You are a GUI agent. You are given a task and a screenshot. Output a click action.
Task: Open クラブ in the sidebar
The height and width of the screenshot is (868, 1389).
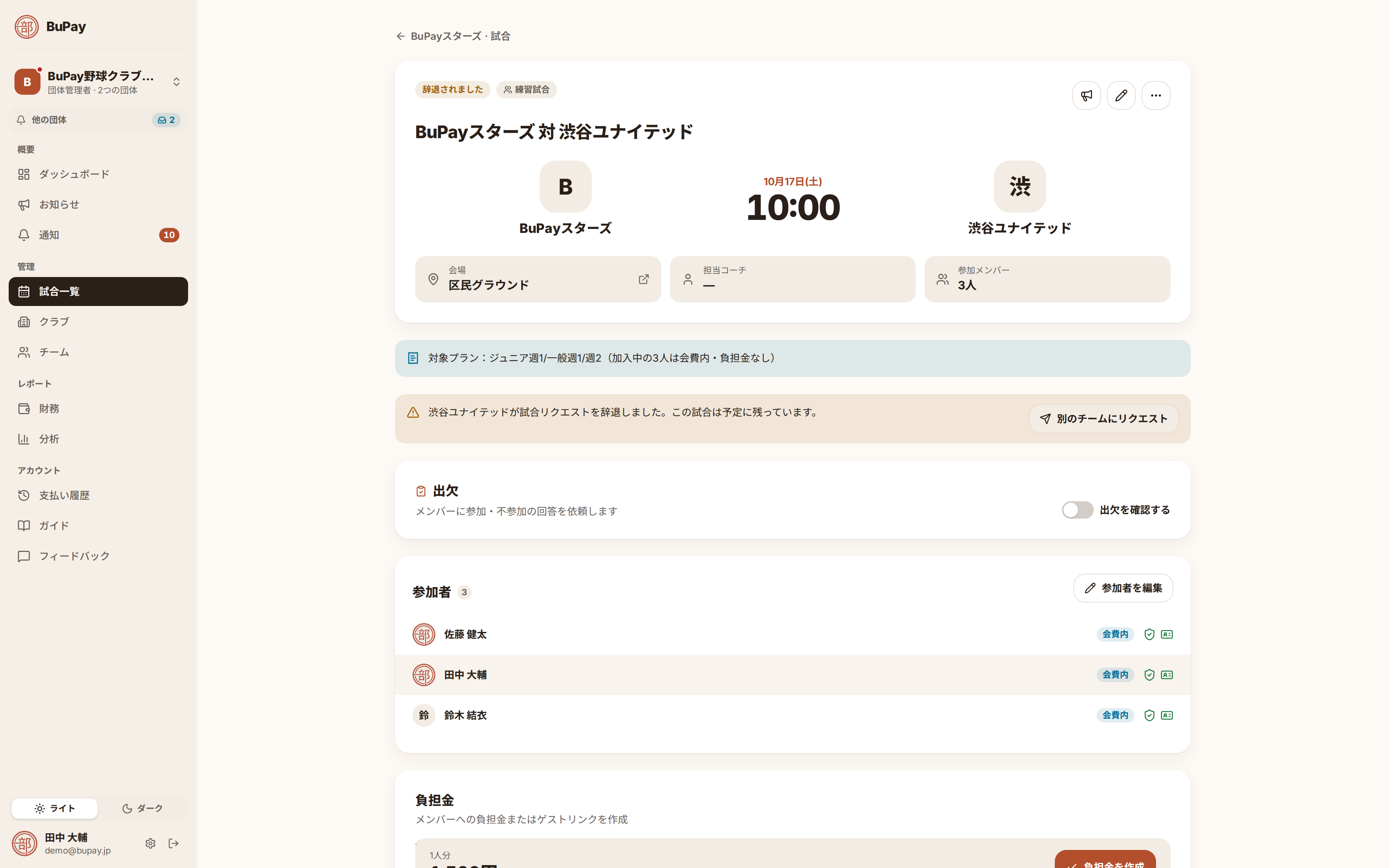point(98,322)
